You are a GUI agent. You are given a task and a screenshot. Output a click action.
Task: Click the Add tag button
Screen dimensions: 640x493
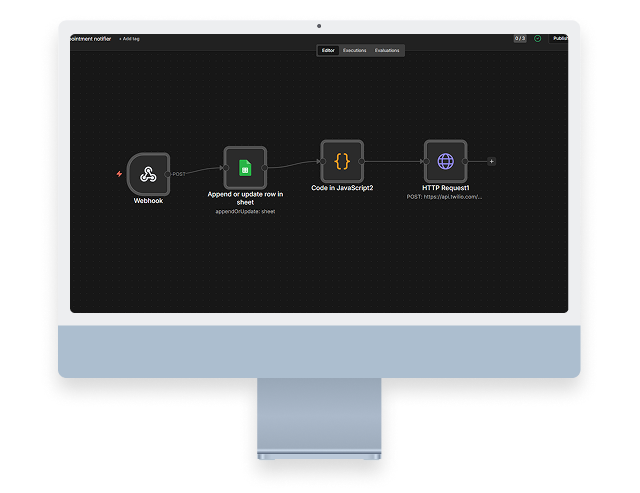129,39
